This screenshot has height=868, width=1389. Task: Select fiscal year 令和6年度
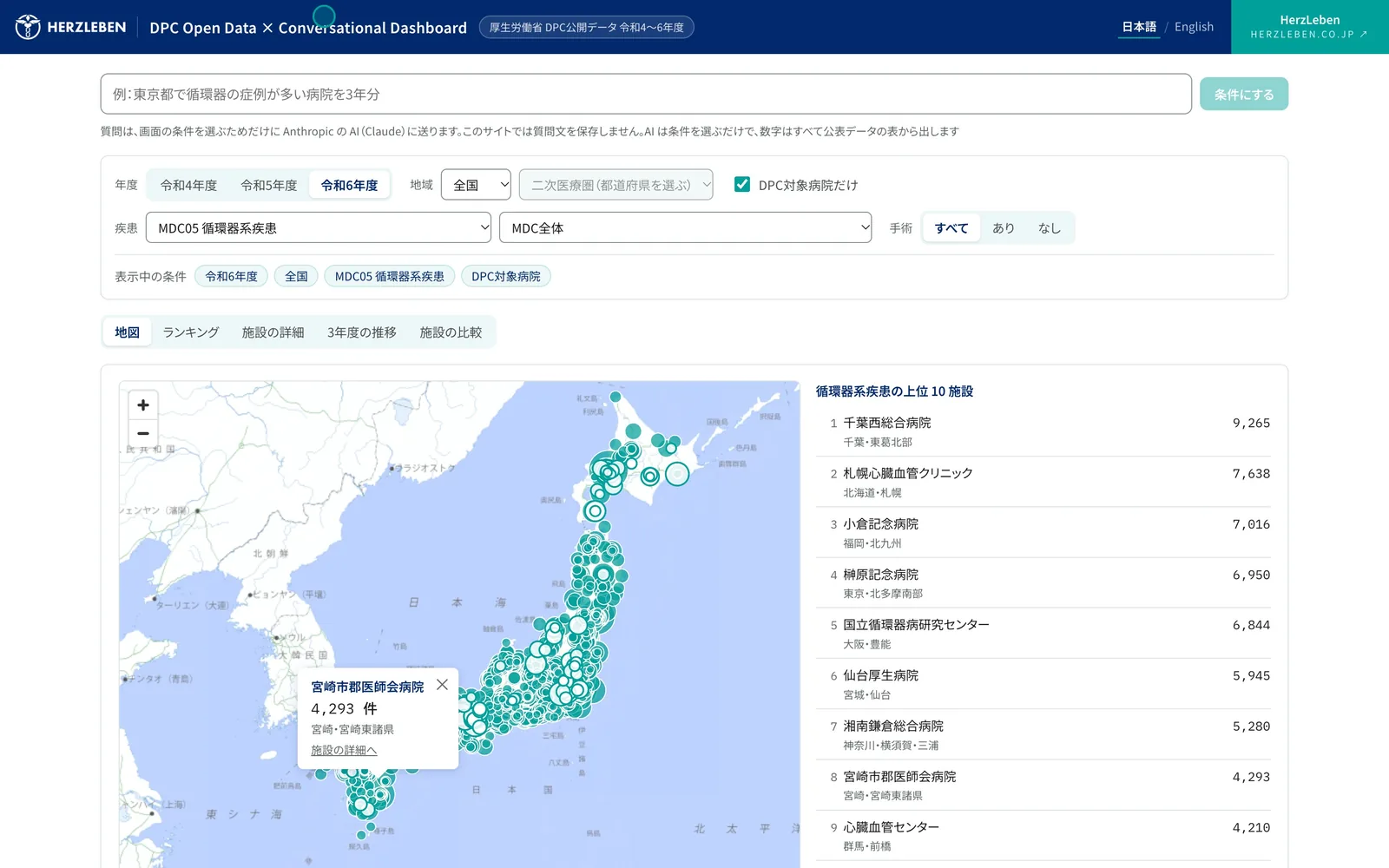(350, 185)
